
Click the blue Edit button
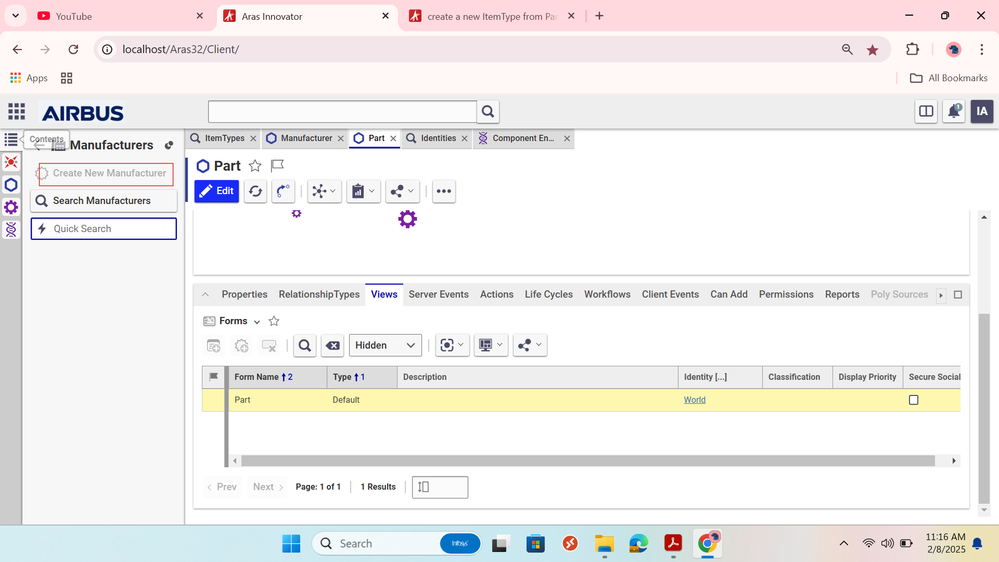pyautogui.click(x=217, y=191)
